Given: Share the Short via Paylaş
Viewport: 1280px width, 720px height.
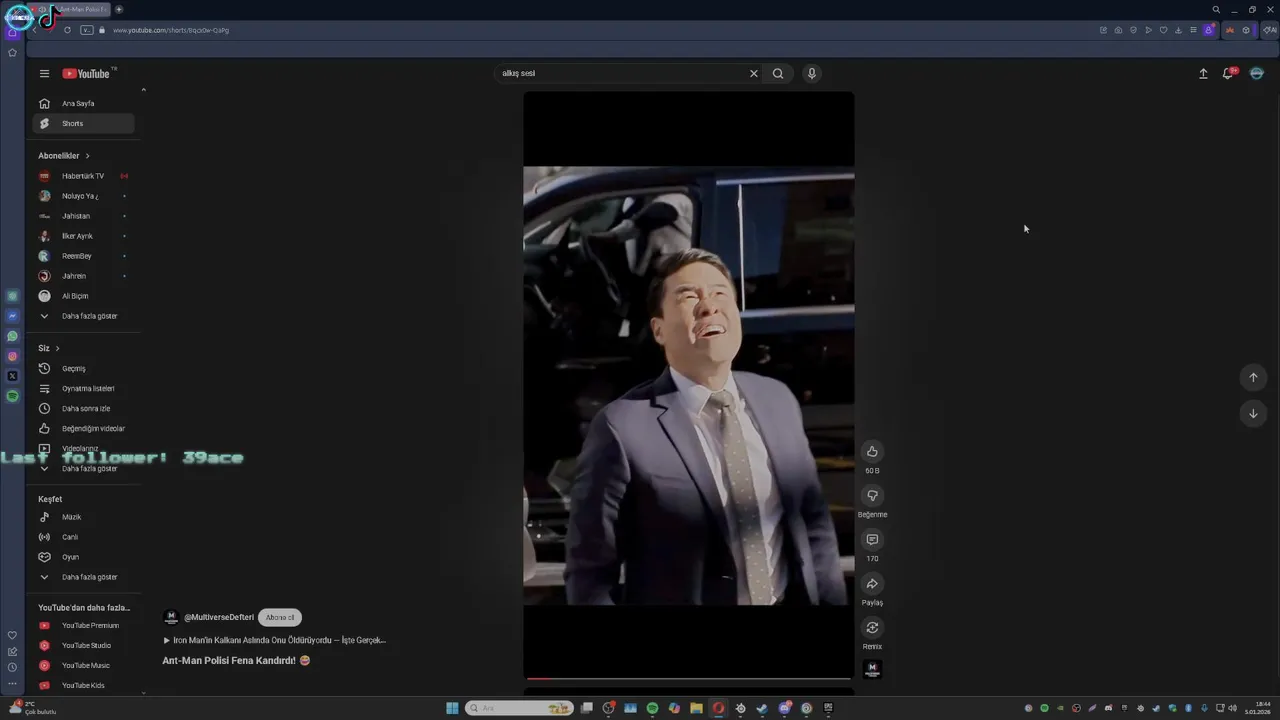Looking at the screenshot, I should click(x=872, y=584).
